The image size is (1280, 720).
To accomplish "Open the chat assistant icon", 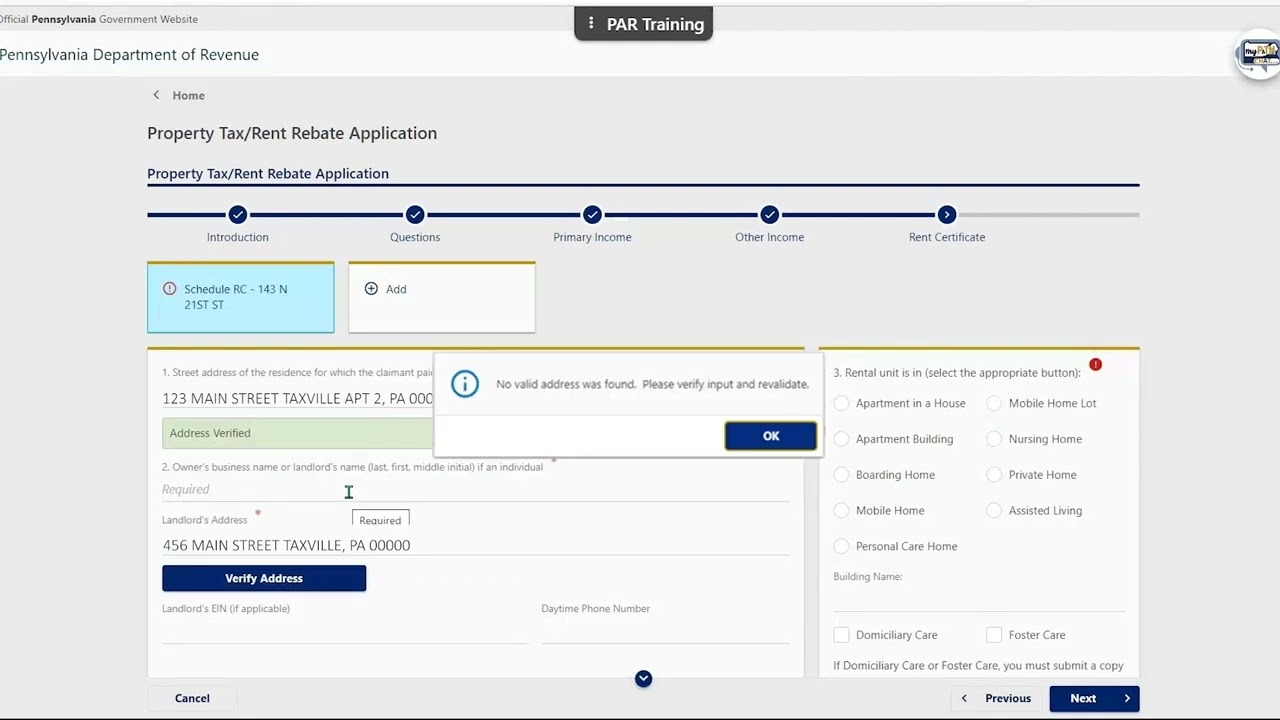I will tap(1259, 55).
